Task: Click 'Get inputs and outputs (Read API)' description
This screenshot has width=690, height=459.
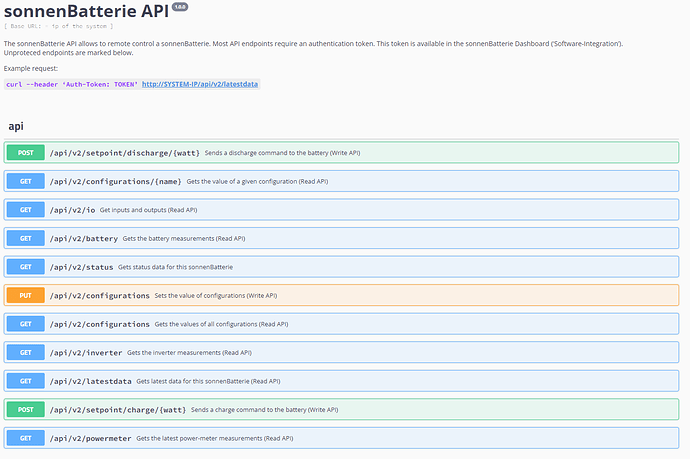Action: point(148,210)
